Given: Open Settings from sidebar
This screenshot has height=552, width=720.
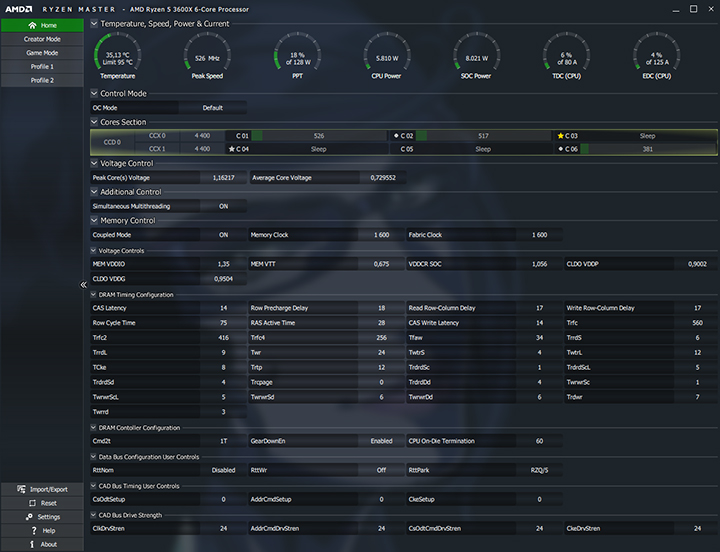Looking at the screenshot, I should (42, 517).
